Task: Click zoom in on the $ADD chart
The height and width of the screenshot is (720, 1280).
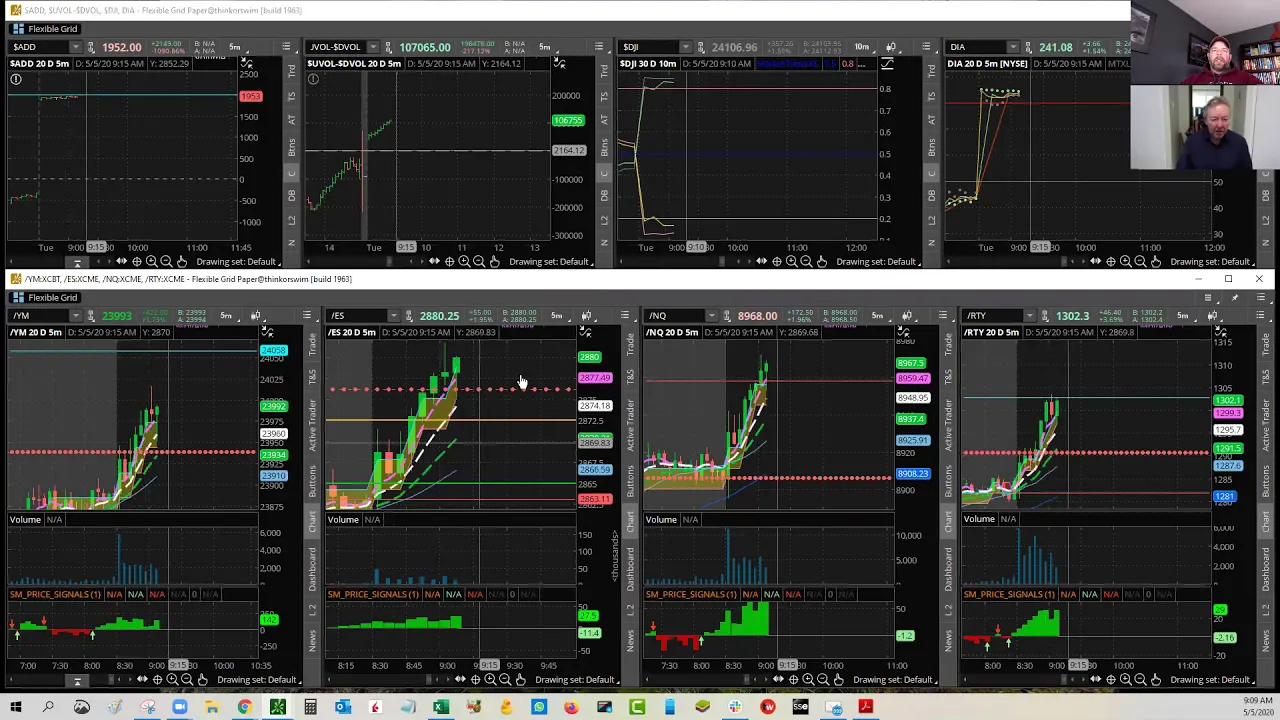Action: [x=152, y=262]
